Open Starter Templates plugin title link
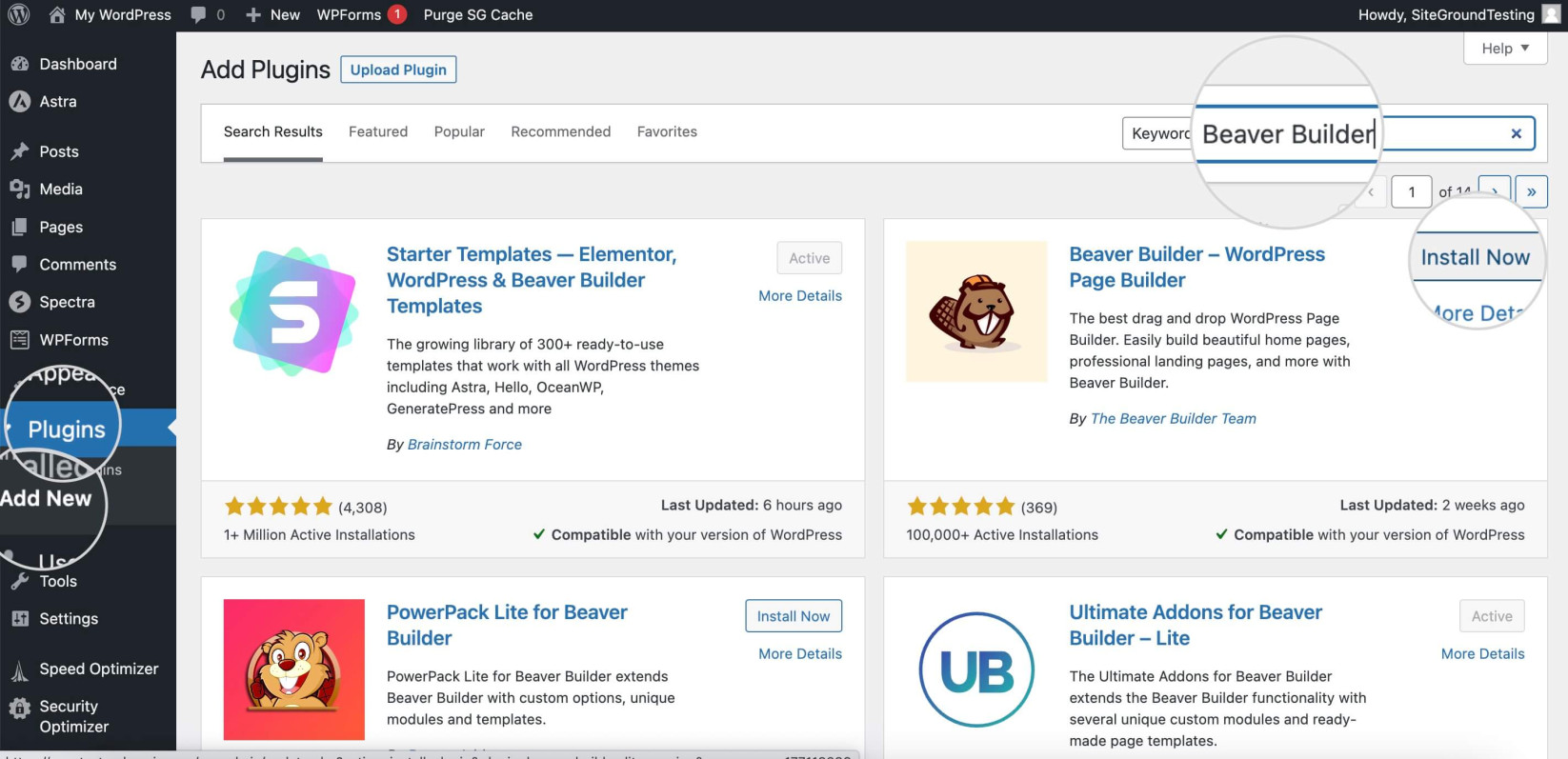 point(532,280)
